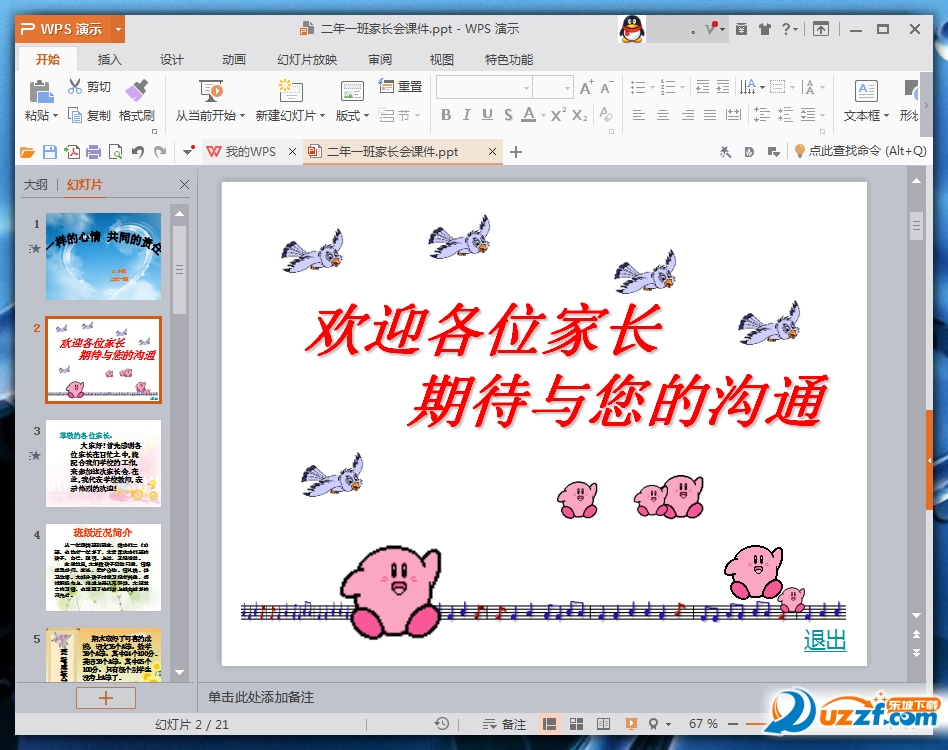The height and width of the screenshot is (750, 948).
Task: Expand the text direction dropdown
Action: tap(762, 88)
